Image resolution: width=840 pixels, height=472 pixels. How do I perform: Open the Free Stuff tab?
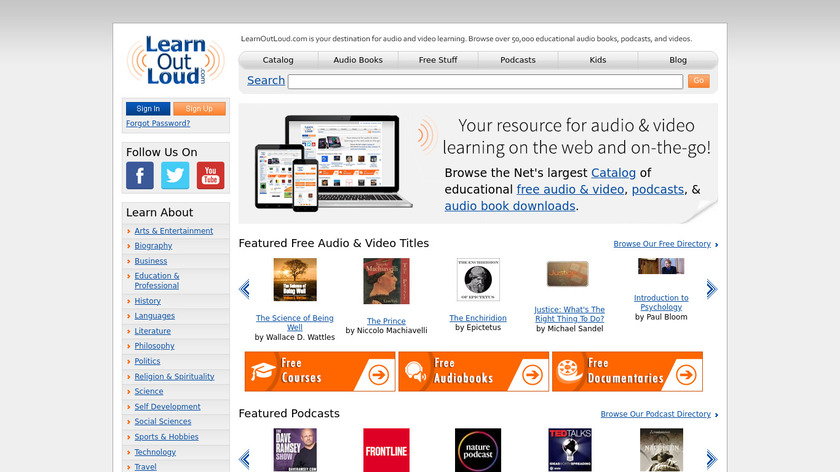438,60
